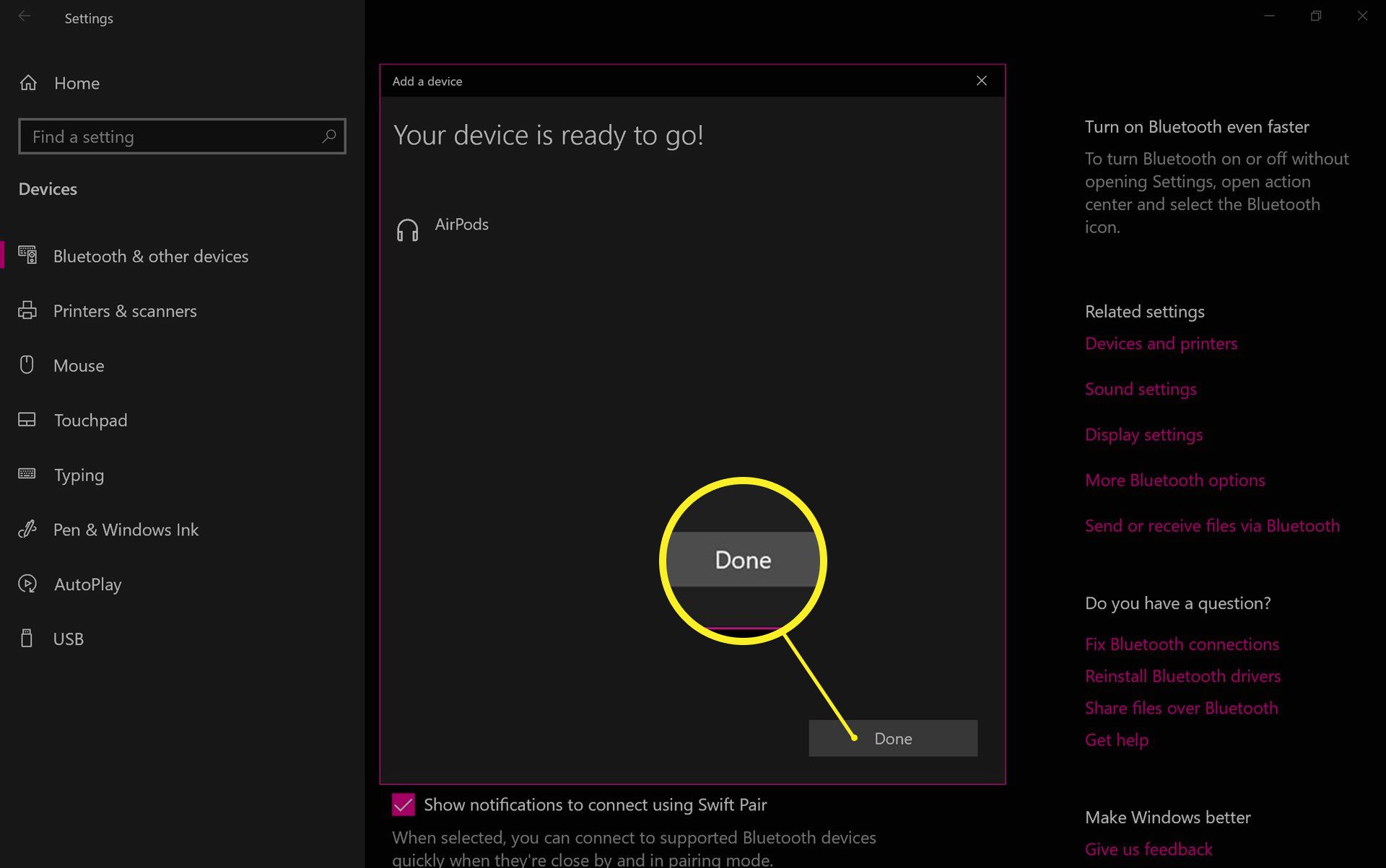The width and height of the screenshot is (1386, 868).
Task: Toggle Show notifications for Swift Pair
Action: [403, 804]
